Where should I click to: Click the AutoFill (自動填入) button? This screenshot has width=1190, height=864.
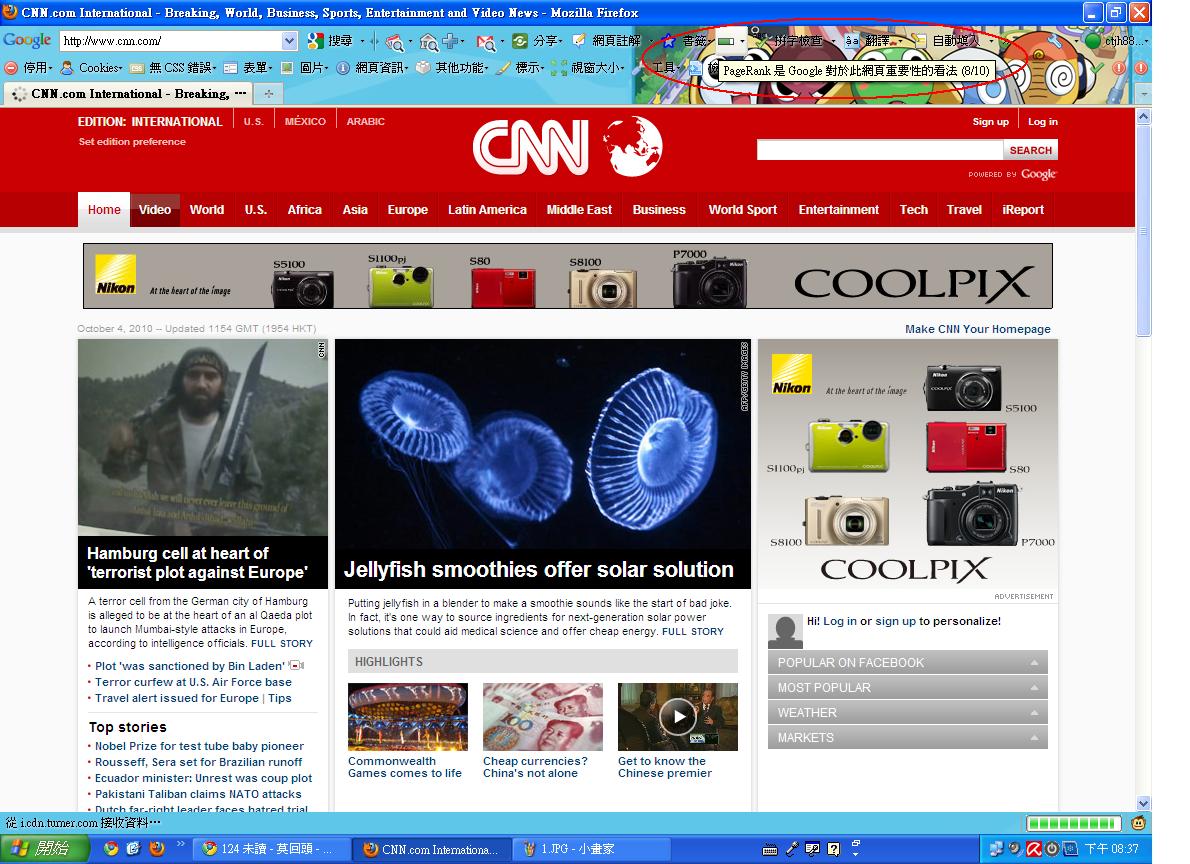(x=945, y=41)
